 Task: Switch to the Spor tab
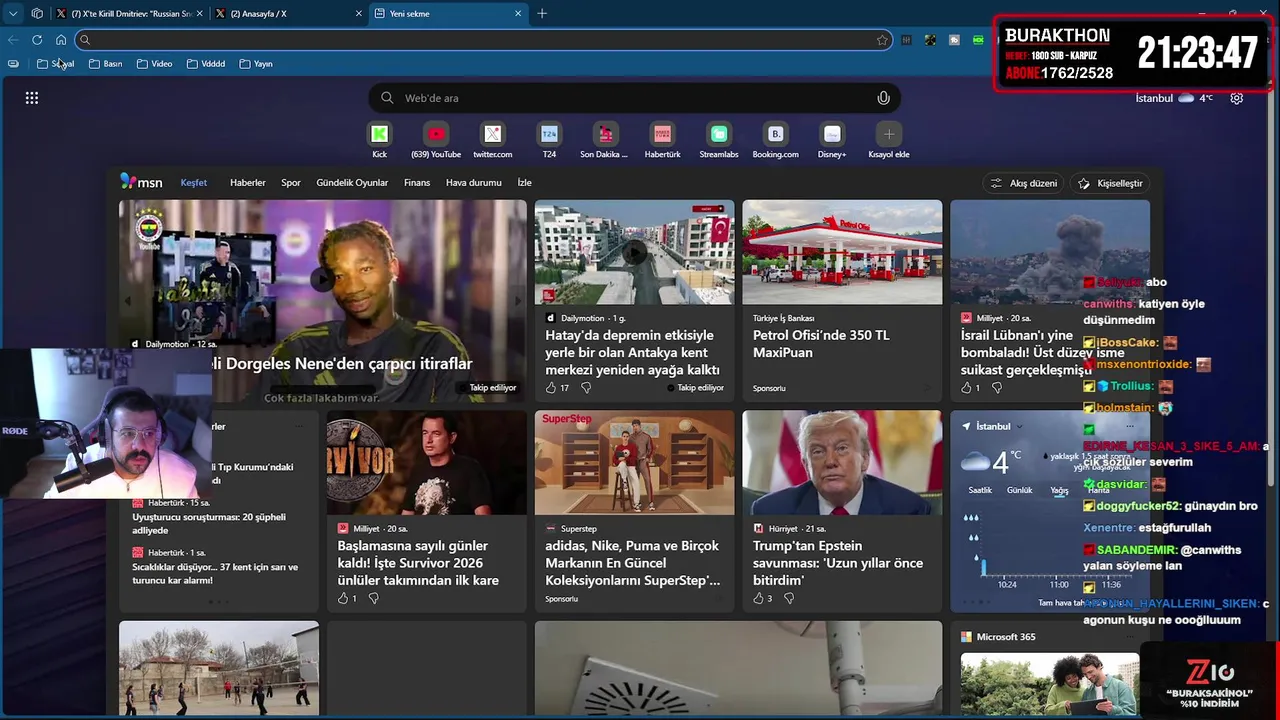click(291, 183)
